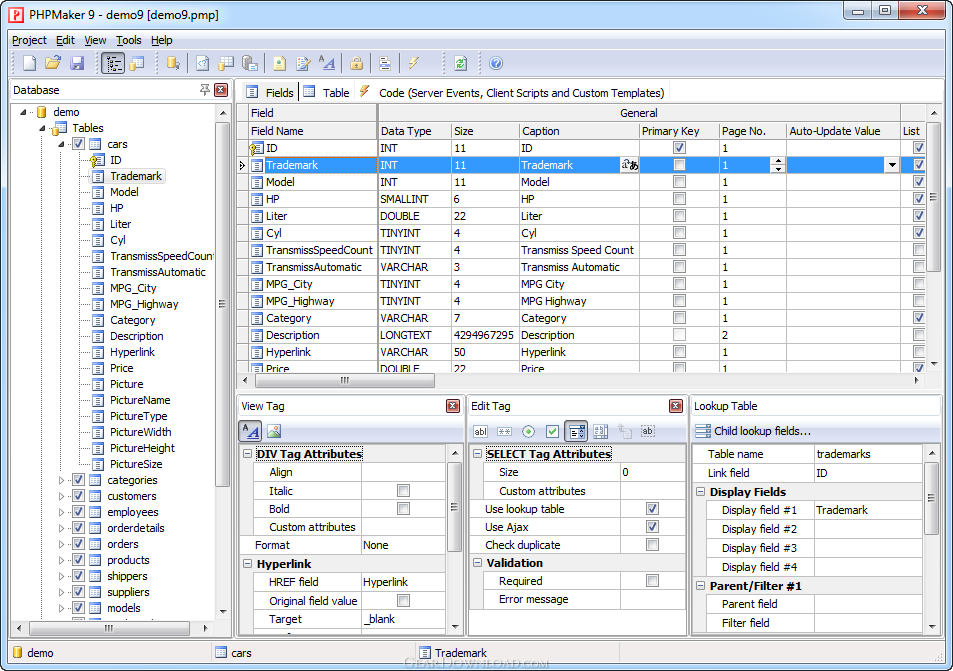953x671 pixels.
Task: Choose hidden field edit tag icon
Action: (x=648, y=432)
